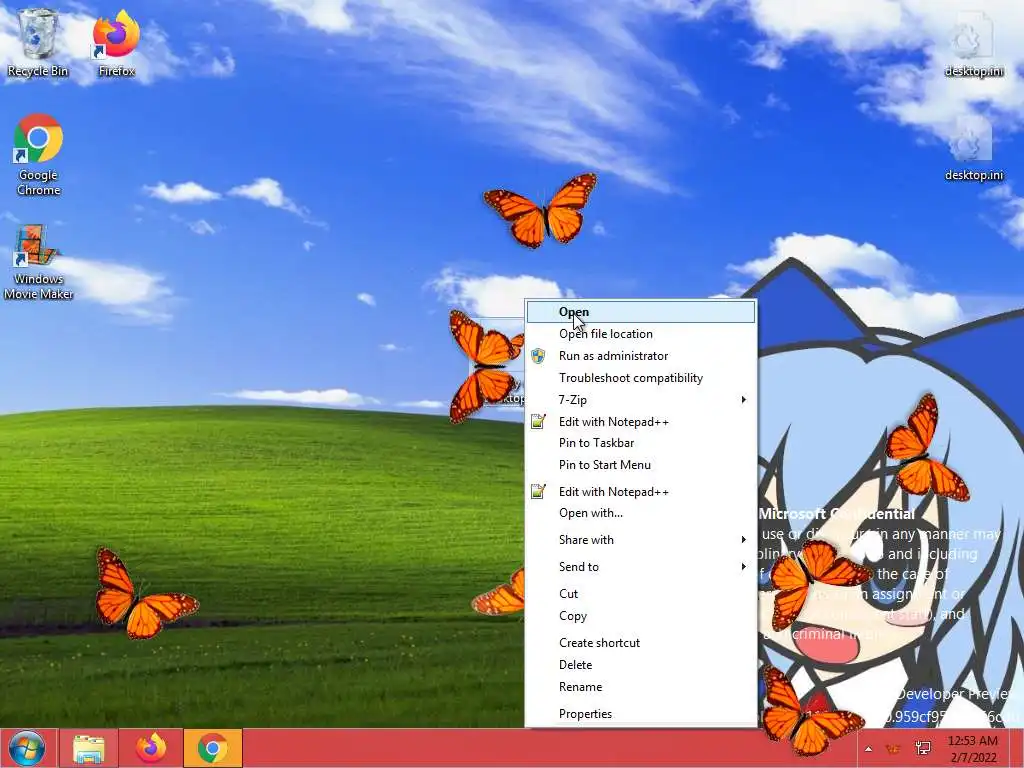Choose Cut from the context menu
This screenshot has width=1024, height=768.
pos(641,594)
